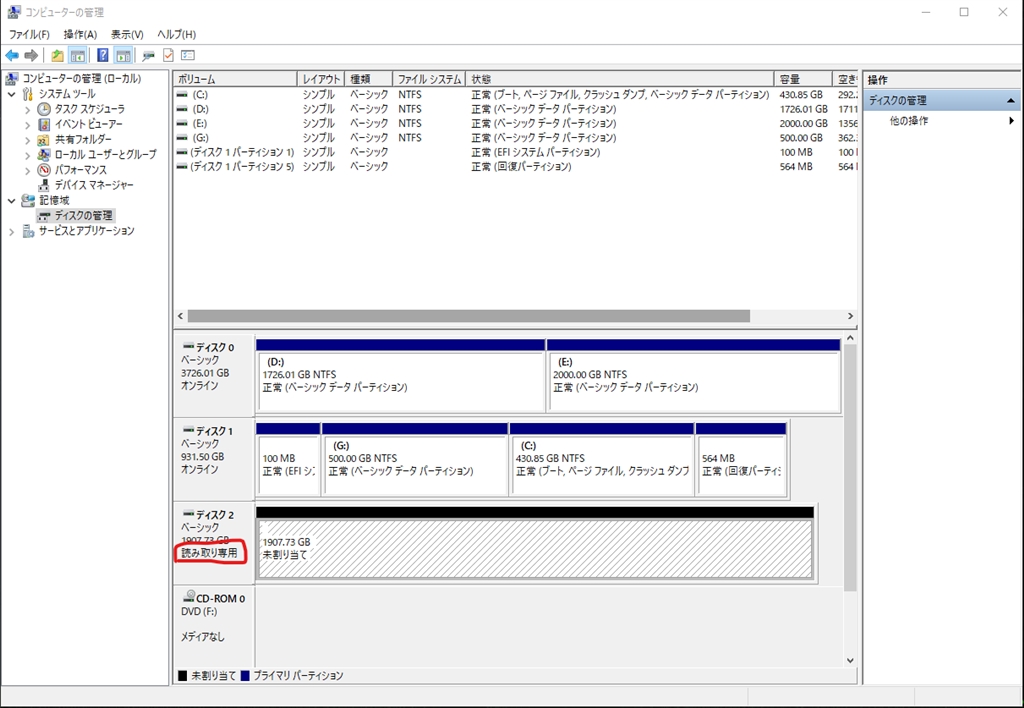This screenshot has width=1024, height=708.
Task: Select the 100 MB EFI partition block
Action: click(x=288, y=459)
